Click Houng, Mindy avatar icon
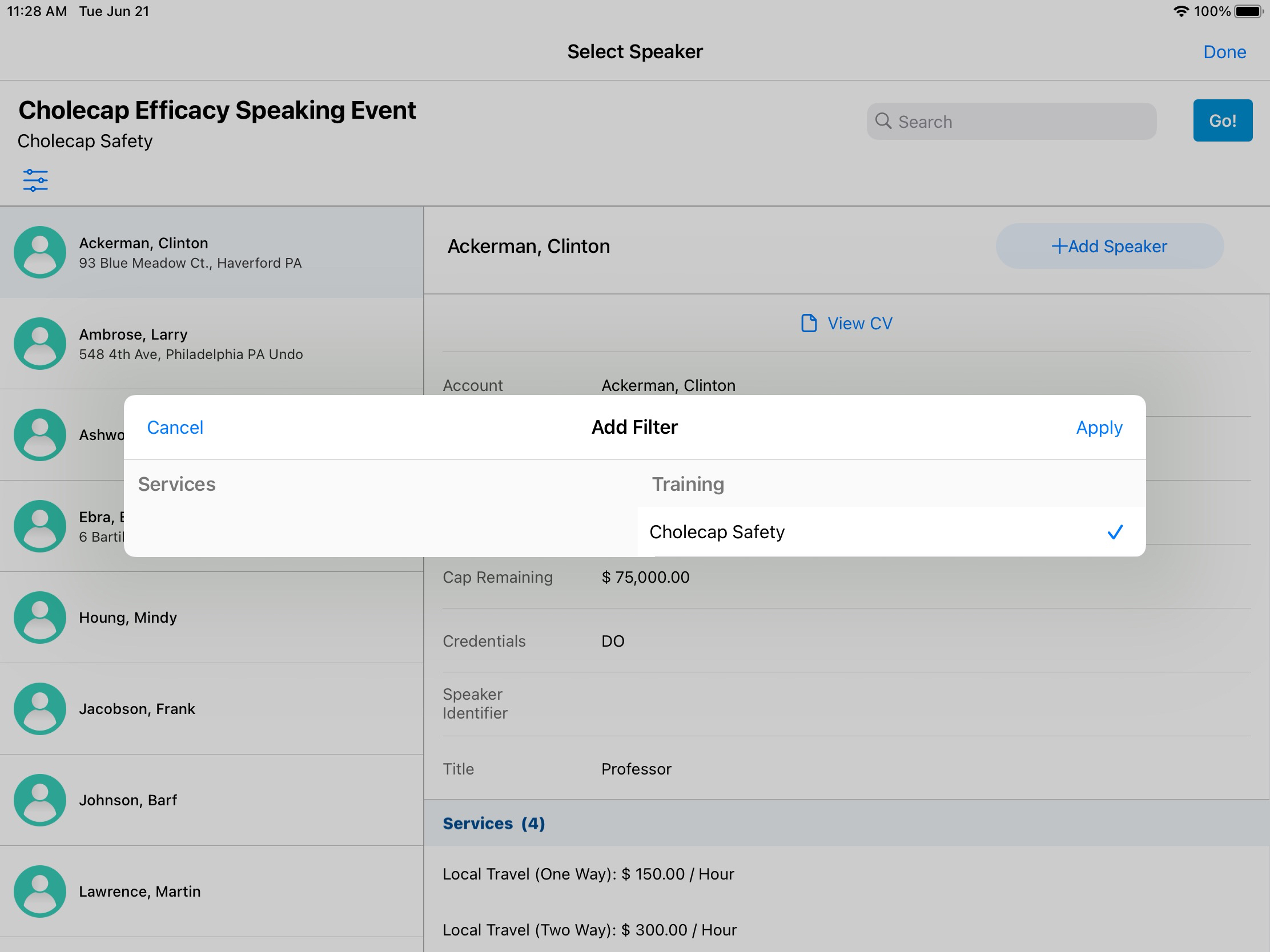 [x=39, y=618]
